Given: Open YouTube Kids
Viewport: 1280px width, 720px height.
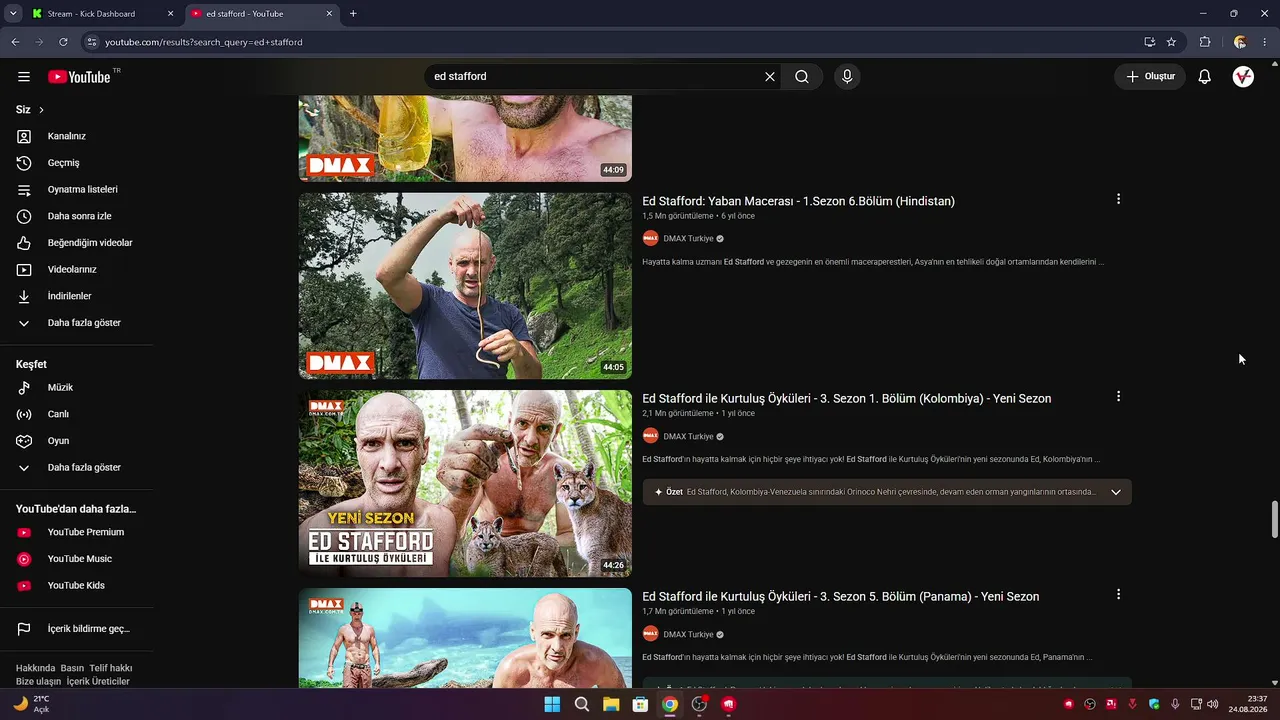Looking at the screenshot, I should click(77, 586).
